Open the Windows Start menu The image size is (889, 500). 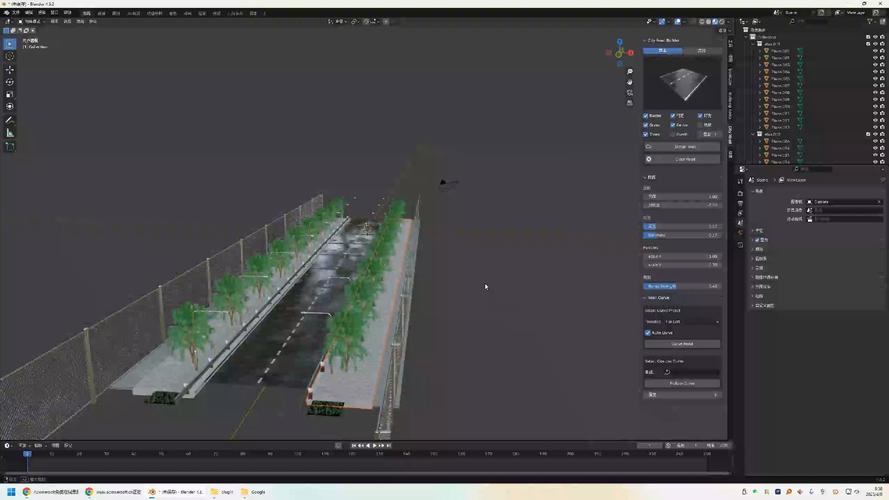tap(11, 491)
